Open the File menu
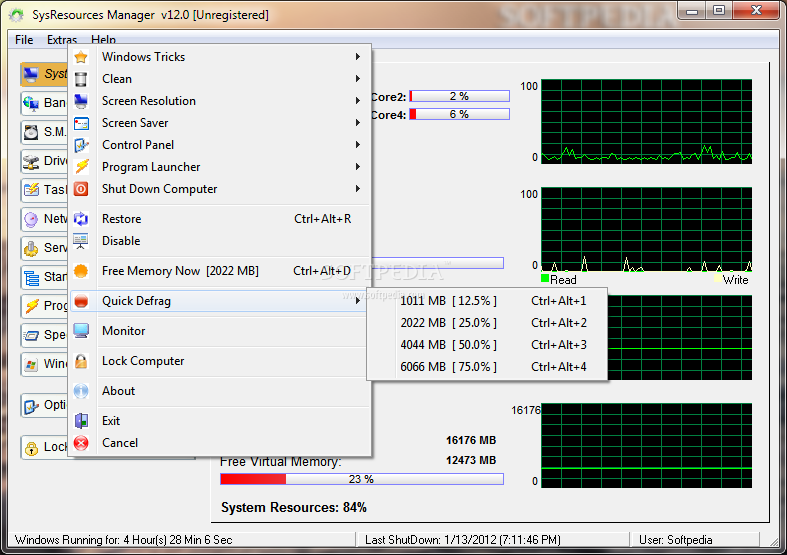The width and height of the screenshot is (787, 555). pos(24,40)
